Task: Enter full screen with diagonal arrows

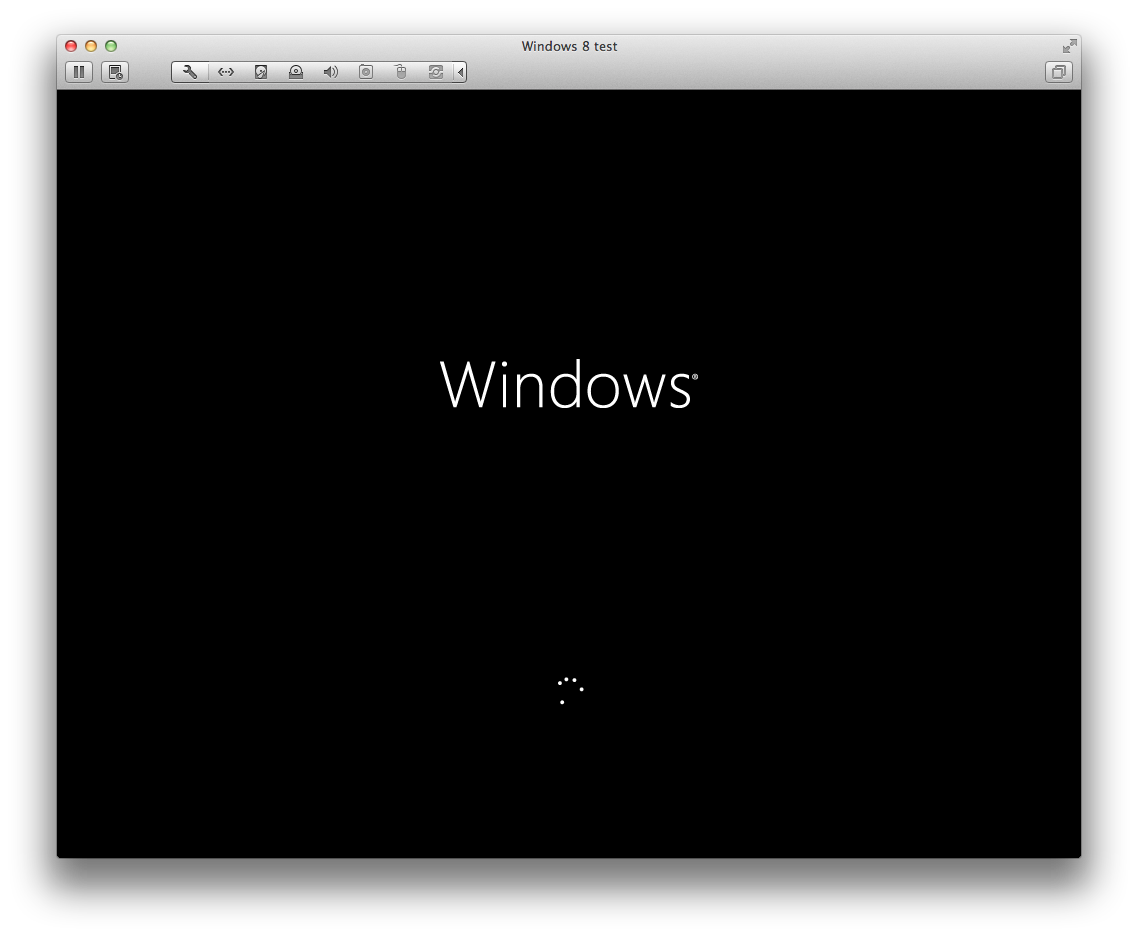Action: pyautogui.click(x=1069, y=46)
